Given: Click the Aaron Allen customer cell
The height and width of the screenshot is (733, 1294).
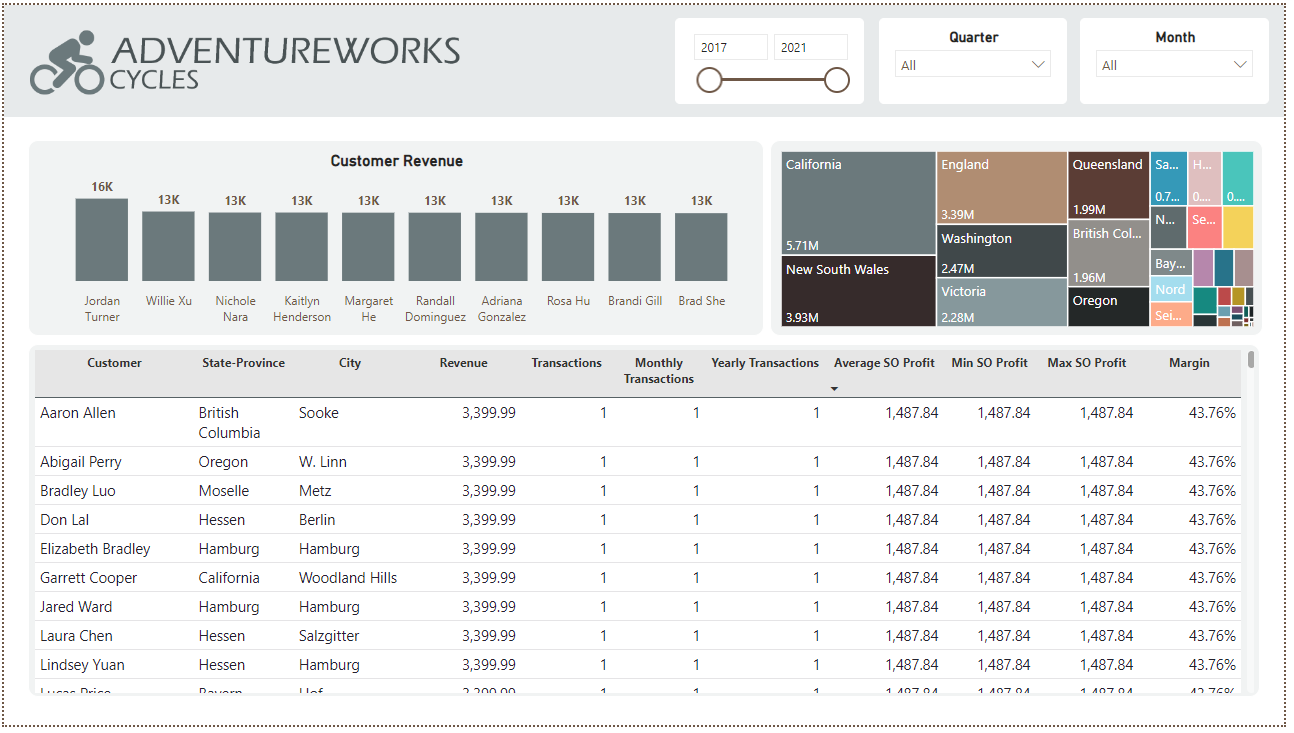Looking at the screenshot, I should click(x=78, y=413).
